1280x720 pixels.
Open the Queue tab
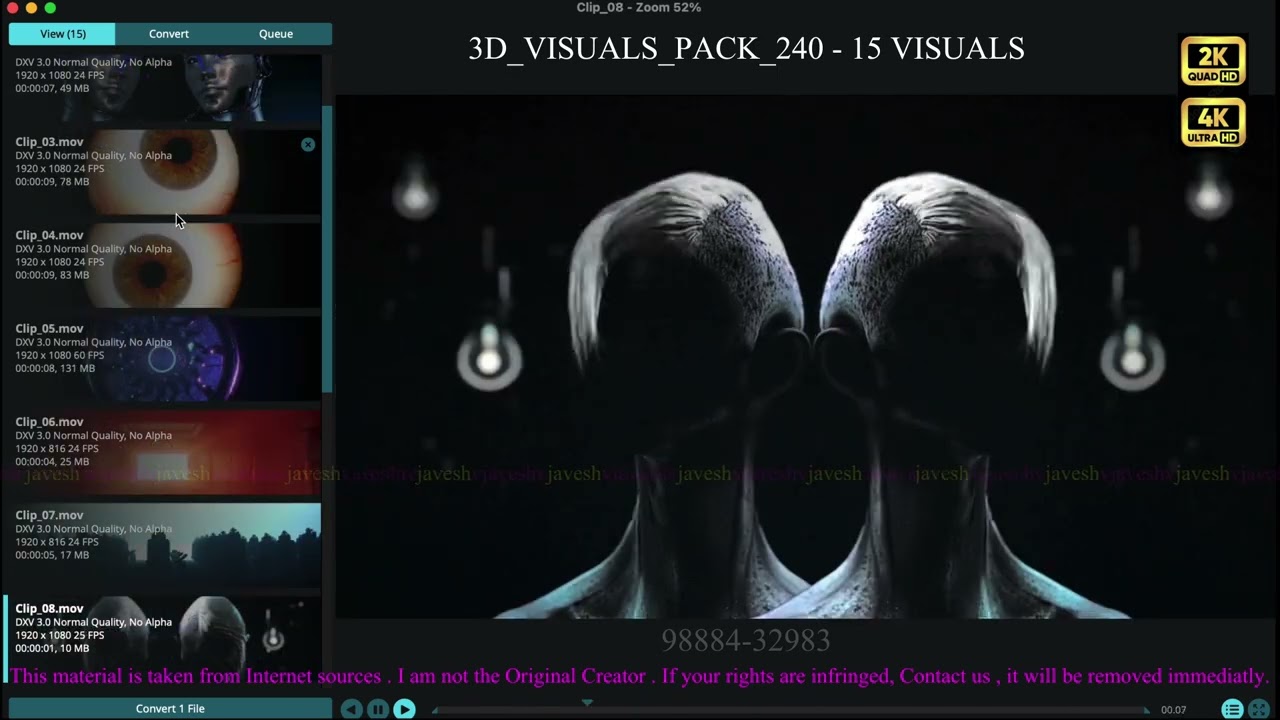point(276,34)
